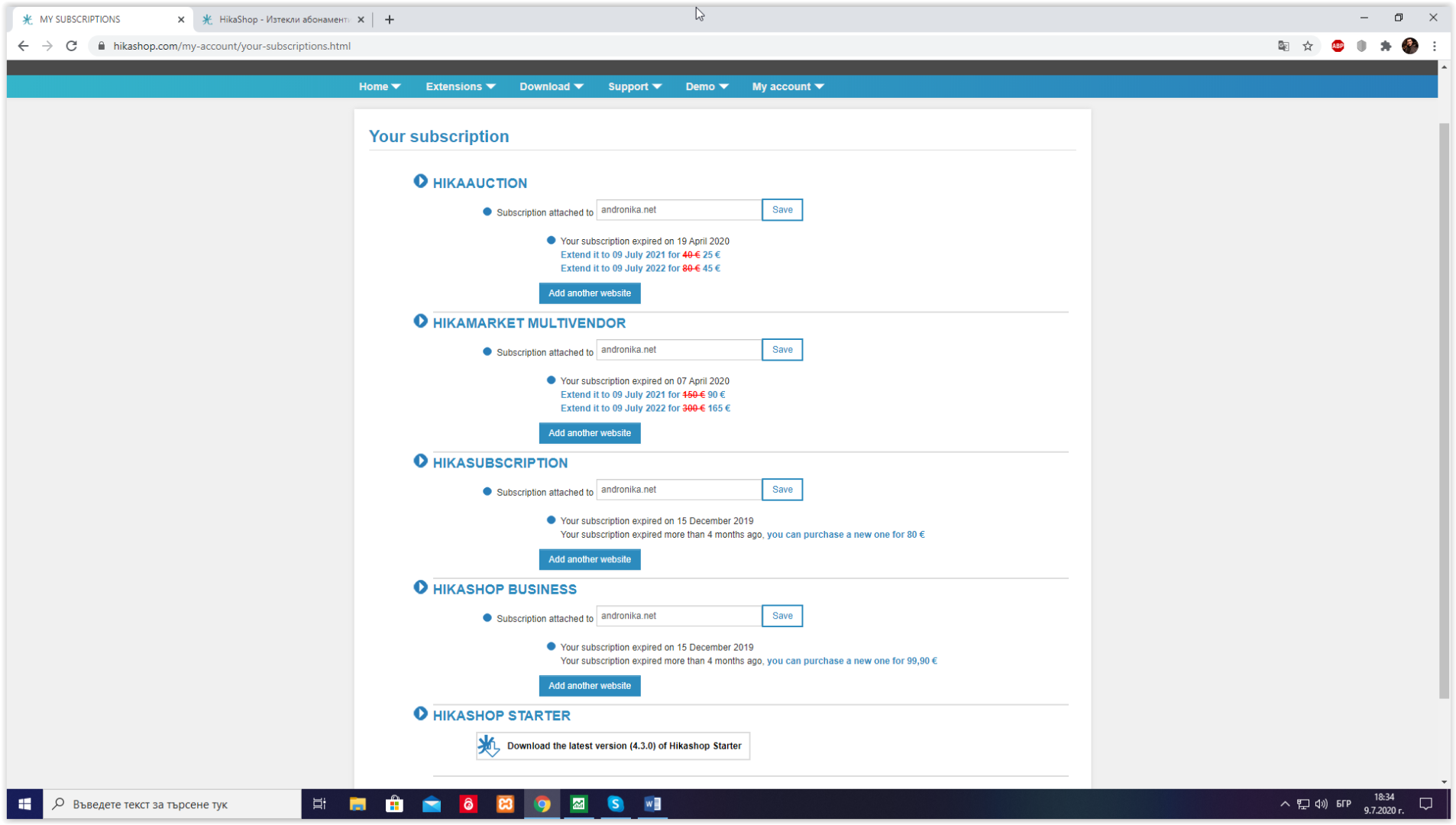Go back to previous page
This screenshot has height=825, width=1456.
coord(23,46)
